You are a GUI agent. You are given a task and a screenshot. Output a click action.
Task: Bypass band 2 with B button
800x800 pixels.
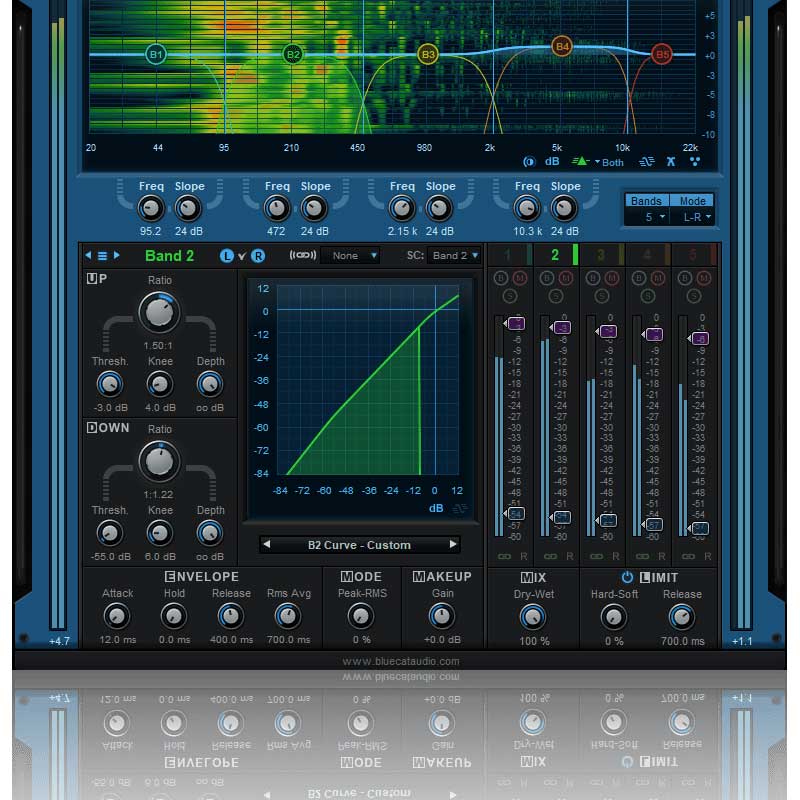click(x=546, y=279)
